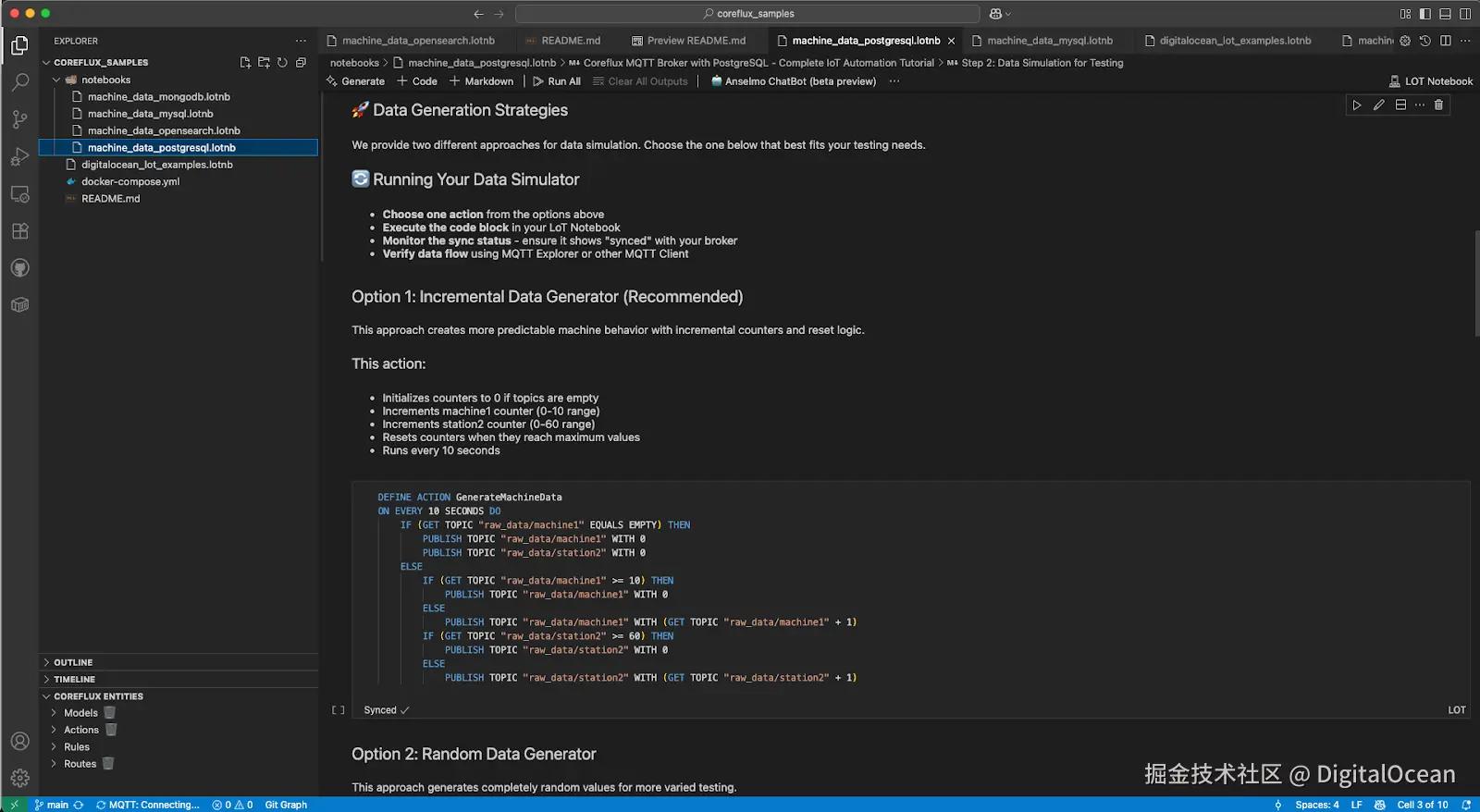Expand the TIMELINE section

point(46,679)
